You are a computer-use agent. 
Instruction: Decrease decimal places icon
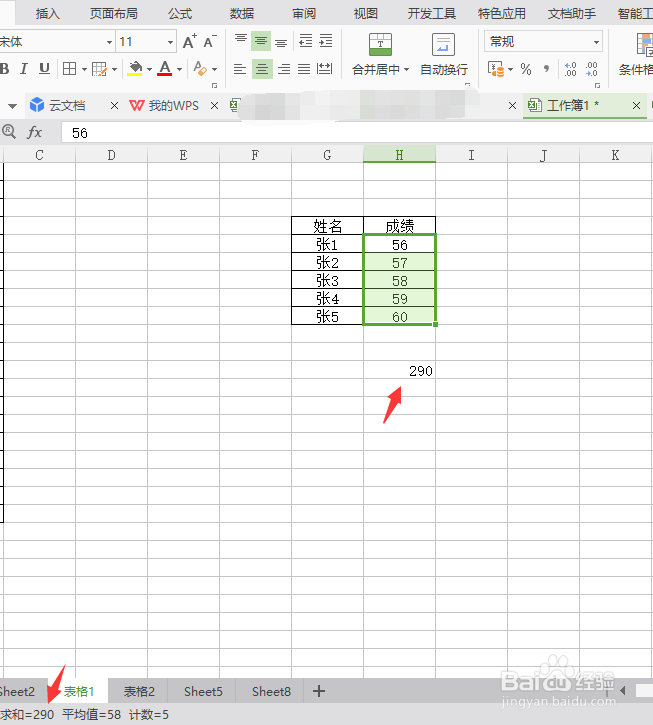(x=591, y=69)
